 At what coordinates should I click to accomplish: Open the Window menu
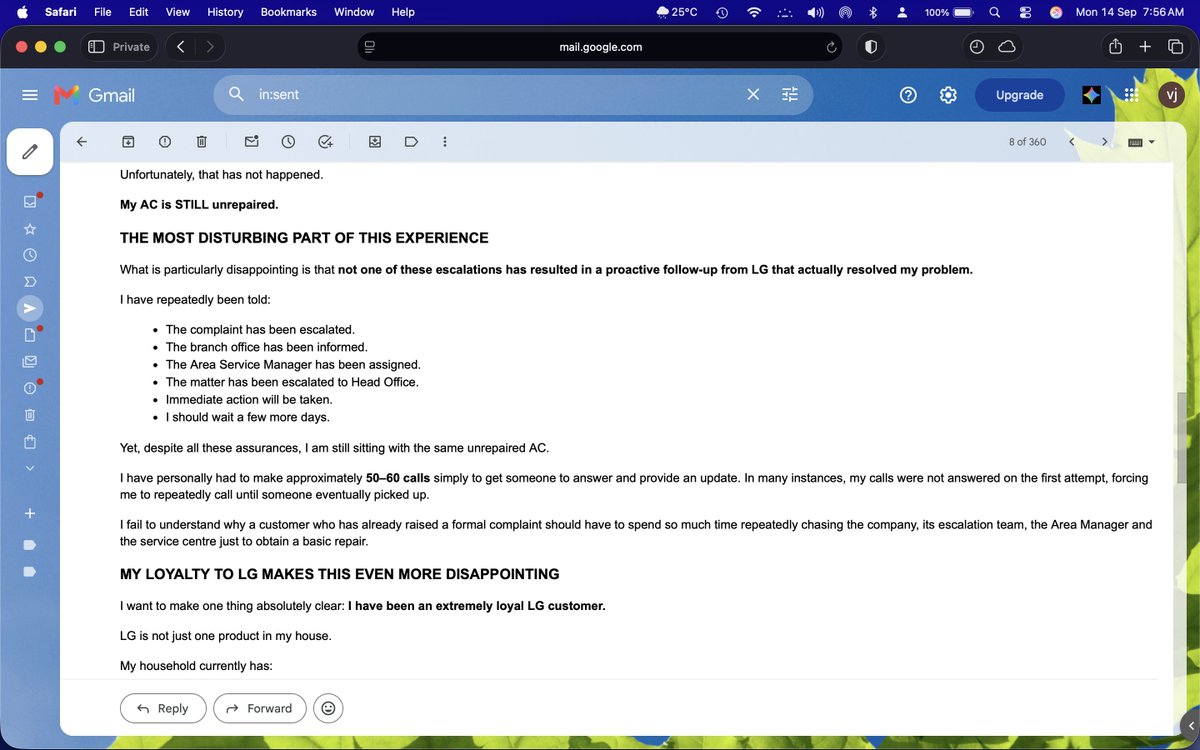pyautogui.click(x=354, y=12)
